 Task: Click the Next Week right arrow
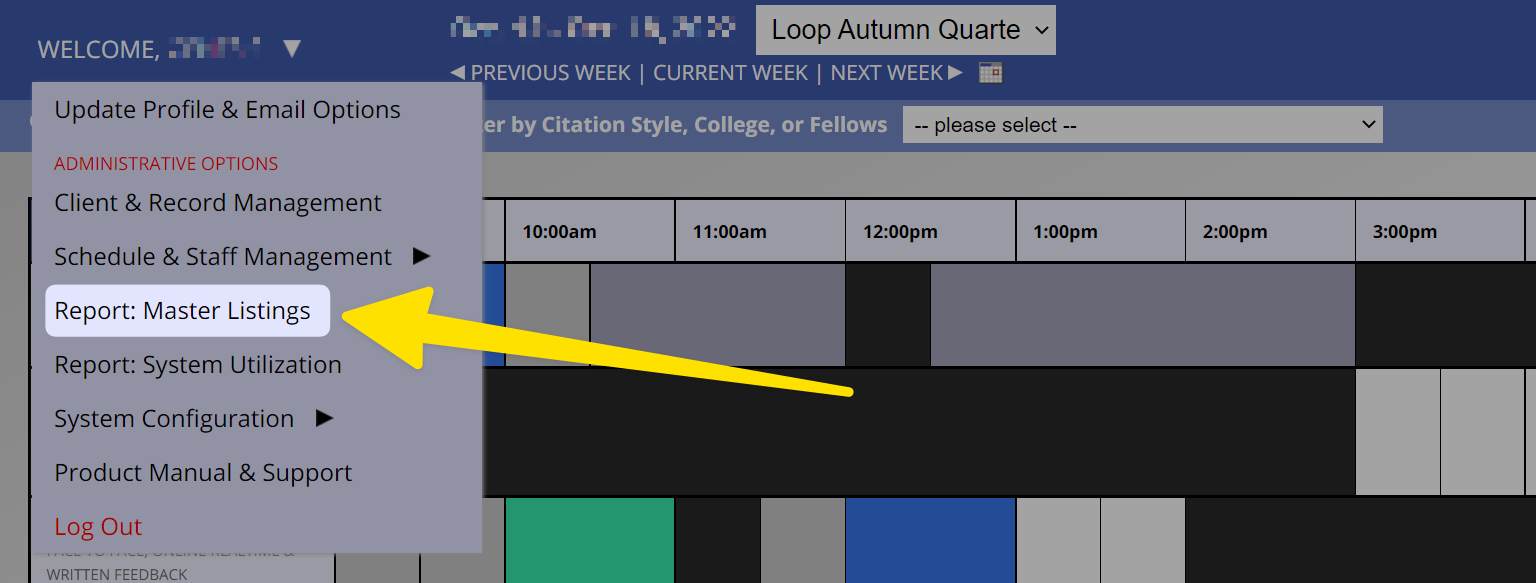click(x=955, y=73)
